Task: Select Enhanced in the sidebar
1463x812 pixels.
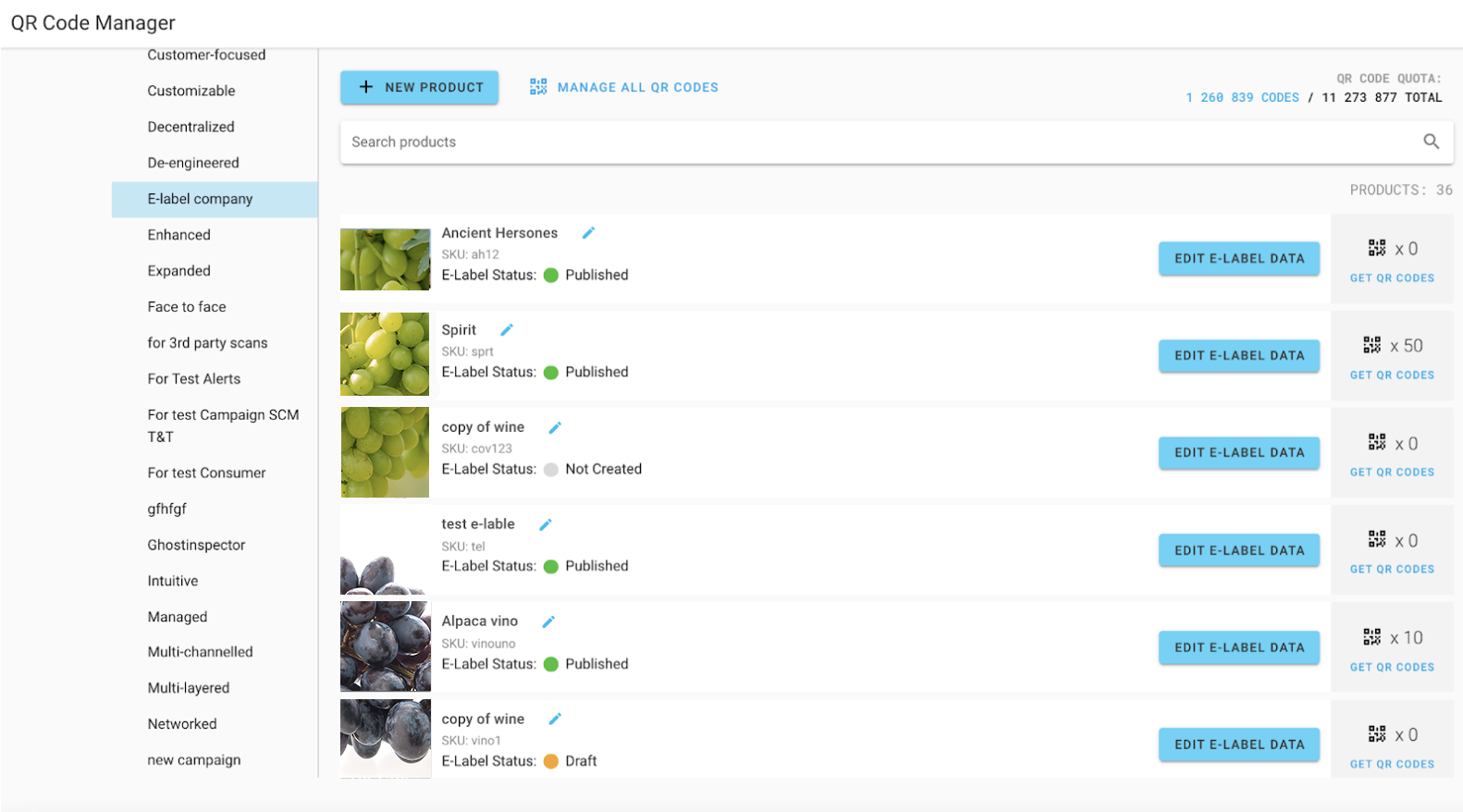Action: point(178,235)
